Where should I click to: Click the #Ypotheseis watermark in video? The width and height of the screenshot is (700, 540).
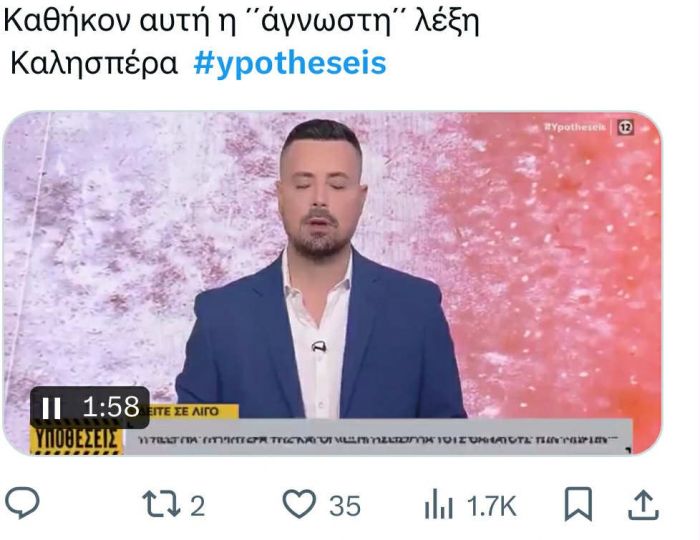pos(575,127)
